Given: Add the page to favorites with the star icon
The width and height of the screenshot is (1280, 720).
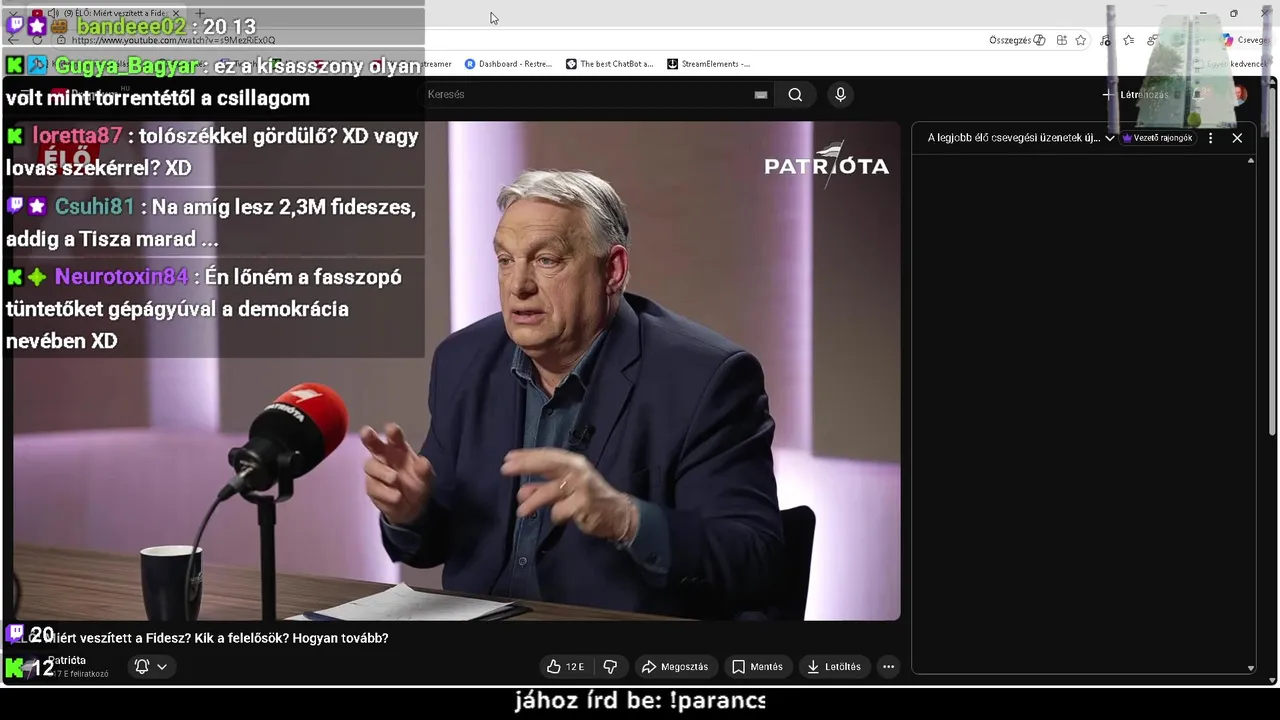Looking at the screenshot, I should 1081,40.
